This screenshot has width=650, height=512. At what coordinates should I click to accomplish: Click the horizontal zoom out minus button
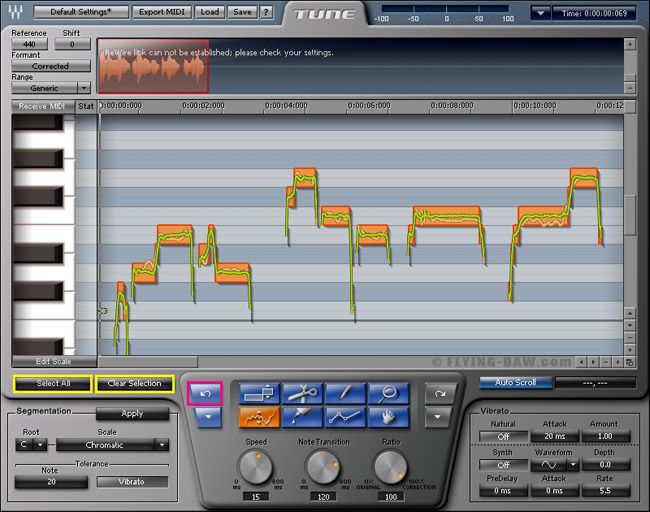coord(606,362)
